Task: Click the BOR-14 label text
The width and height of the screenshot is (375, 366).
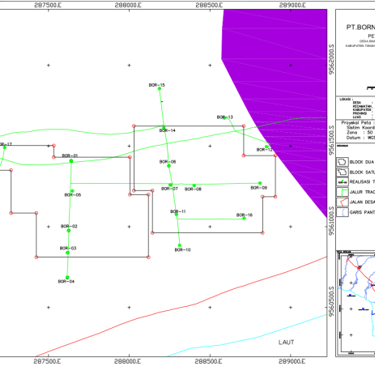Action: point(167,131)
